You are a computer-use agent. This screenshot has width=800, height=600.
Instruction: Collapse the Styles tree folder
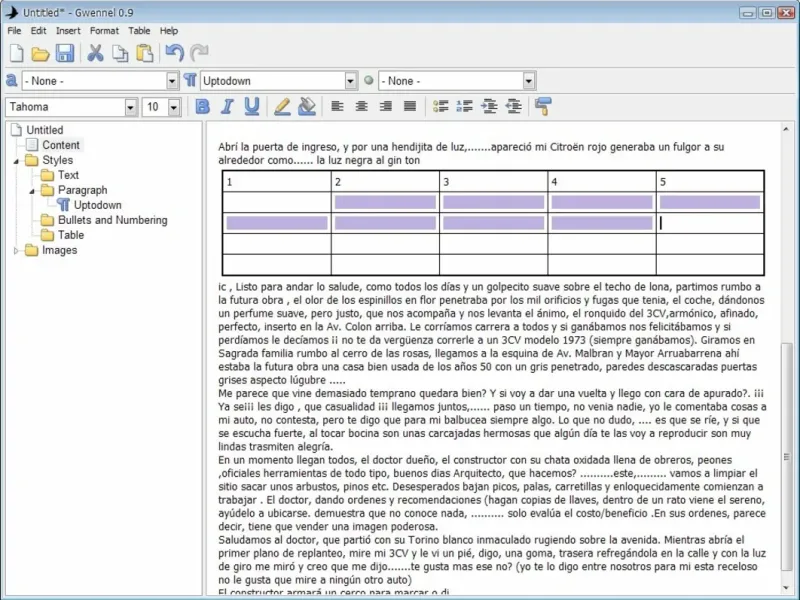point(16,161)
